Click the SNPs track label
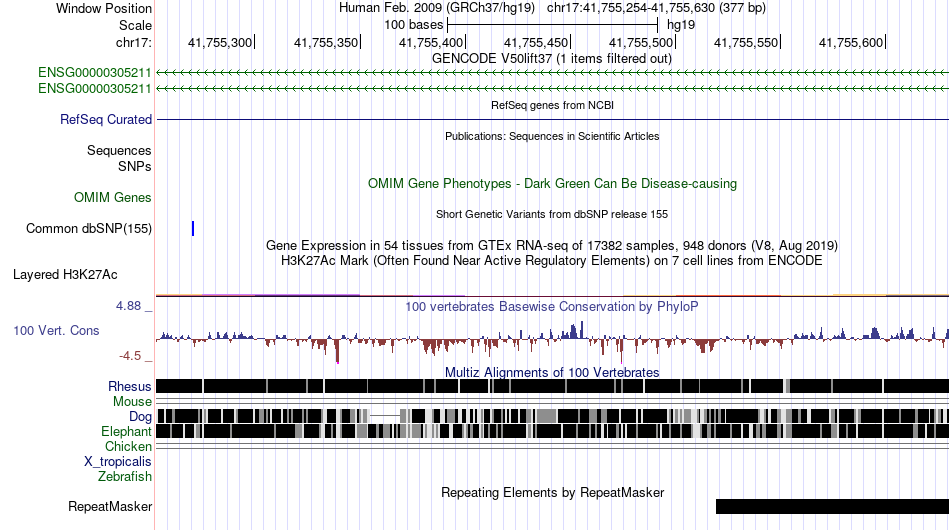Viewport: 950px width, 530px height. point(135,166)
